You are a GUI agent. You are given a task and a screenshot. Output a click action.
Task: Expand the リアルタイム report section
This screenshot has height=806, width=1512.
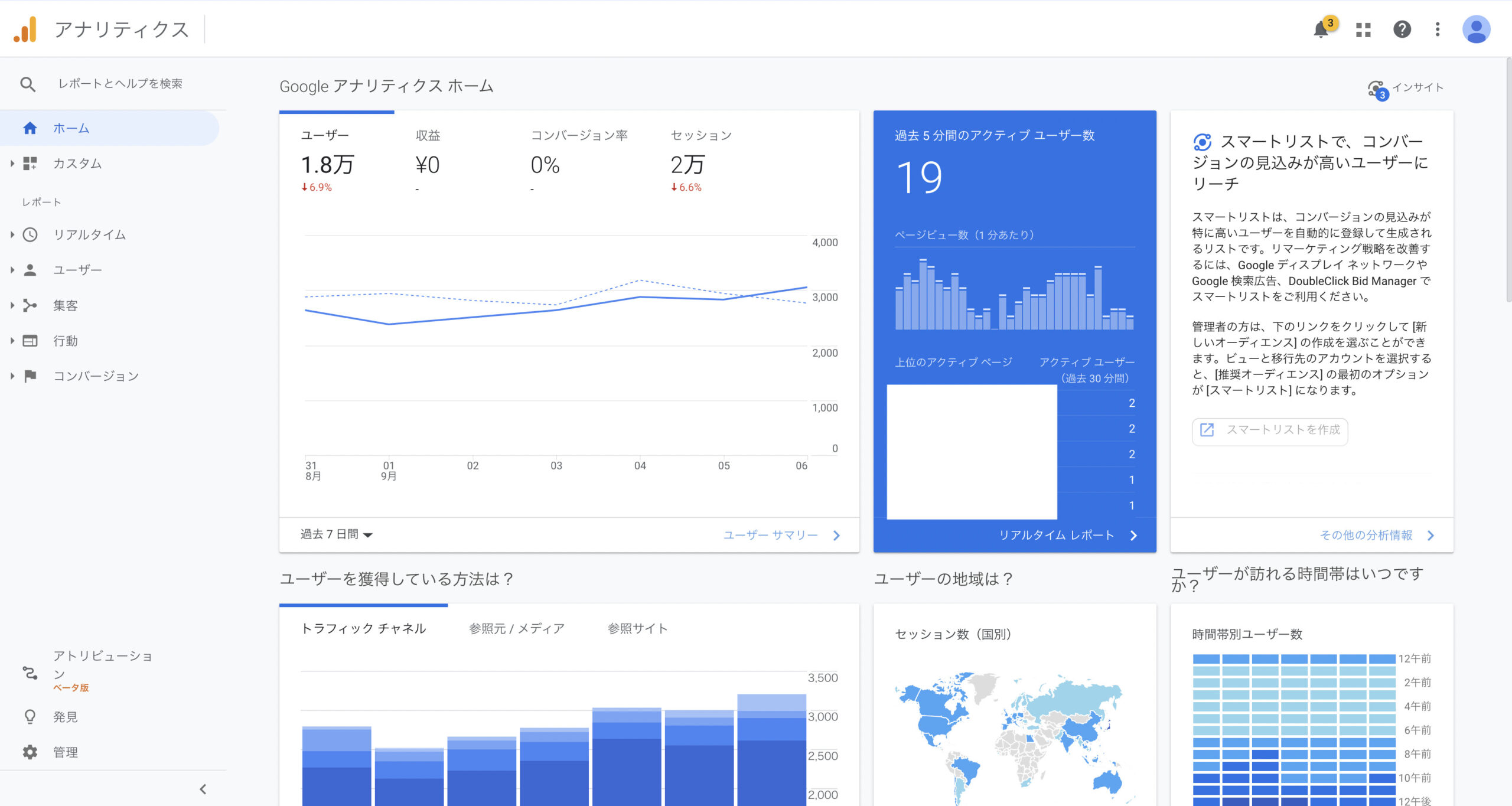(x=89, y=234)
